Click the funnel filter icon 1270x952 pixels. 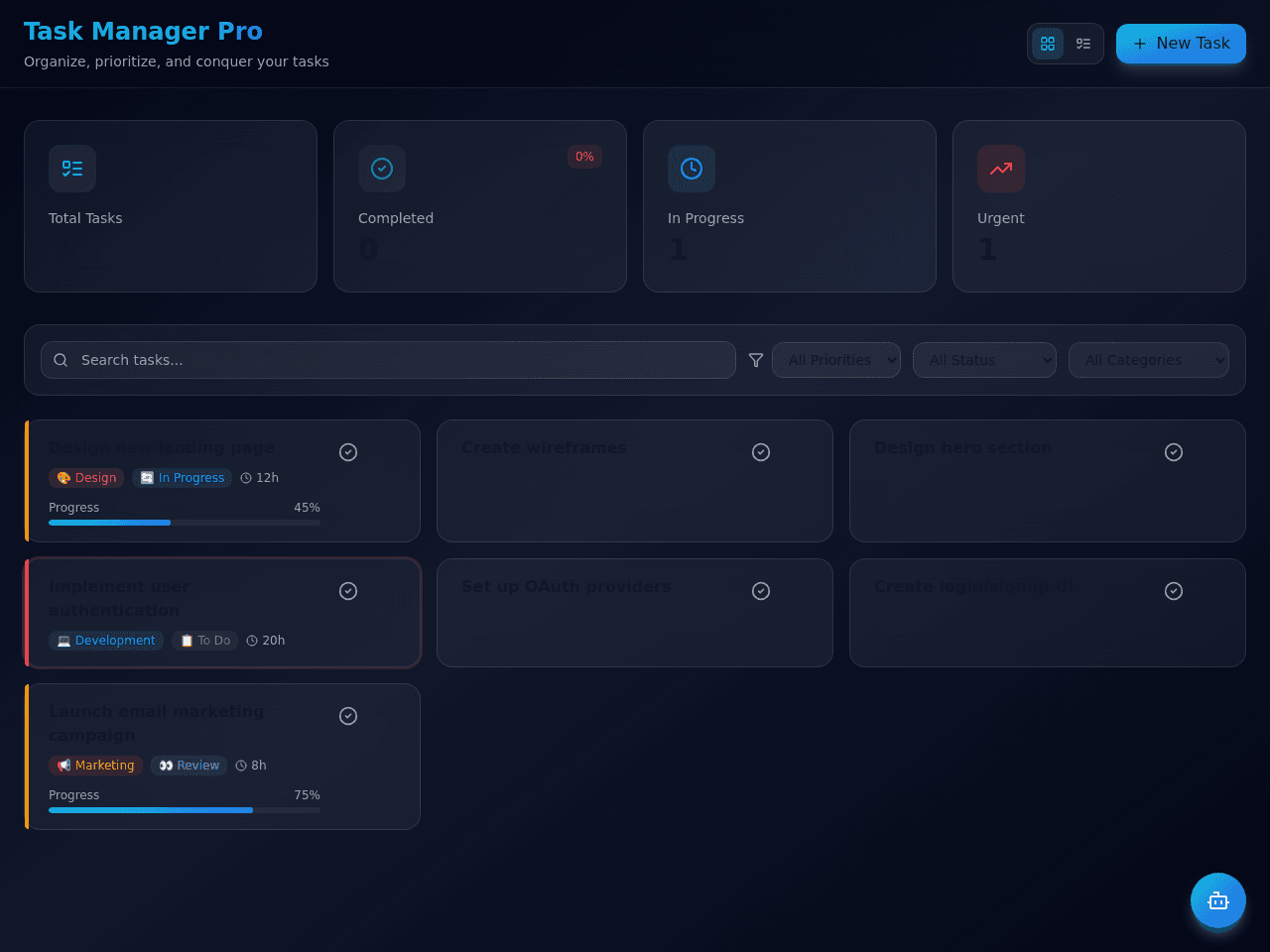(756, 360)
